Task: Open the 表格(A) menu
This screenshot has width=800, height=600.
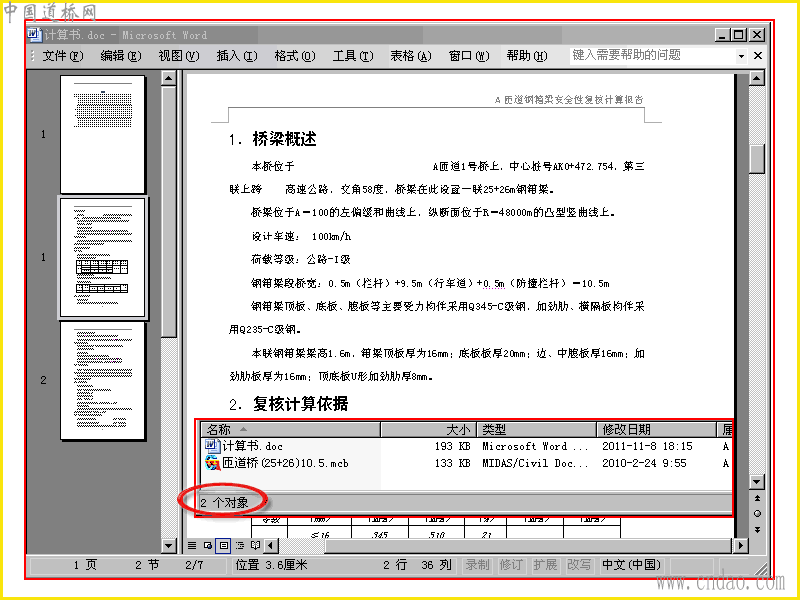Action: pyautogui.click(x=411, y=56)
